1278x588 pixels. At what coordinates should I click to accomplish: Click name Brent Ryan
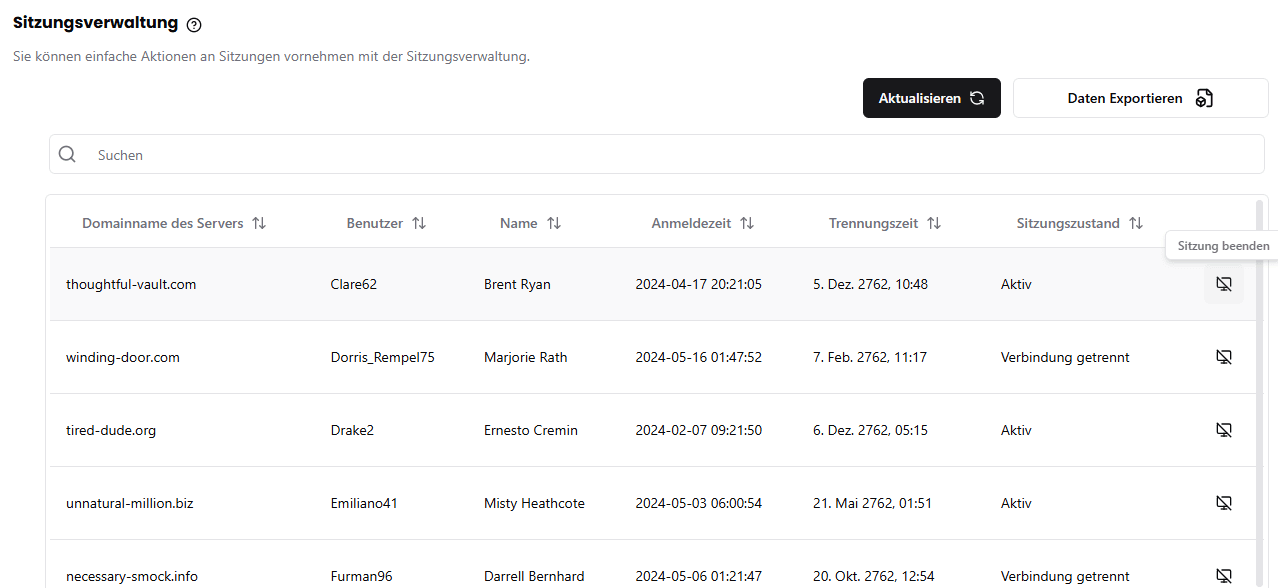click(517, 284)
